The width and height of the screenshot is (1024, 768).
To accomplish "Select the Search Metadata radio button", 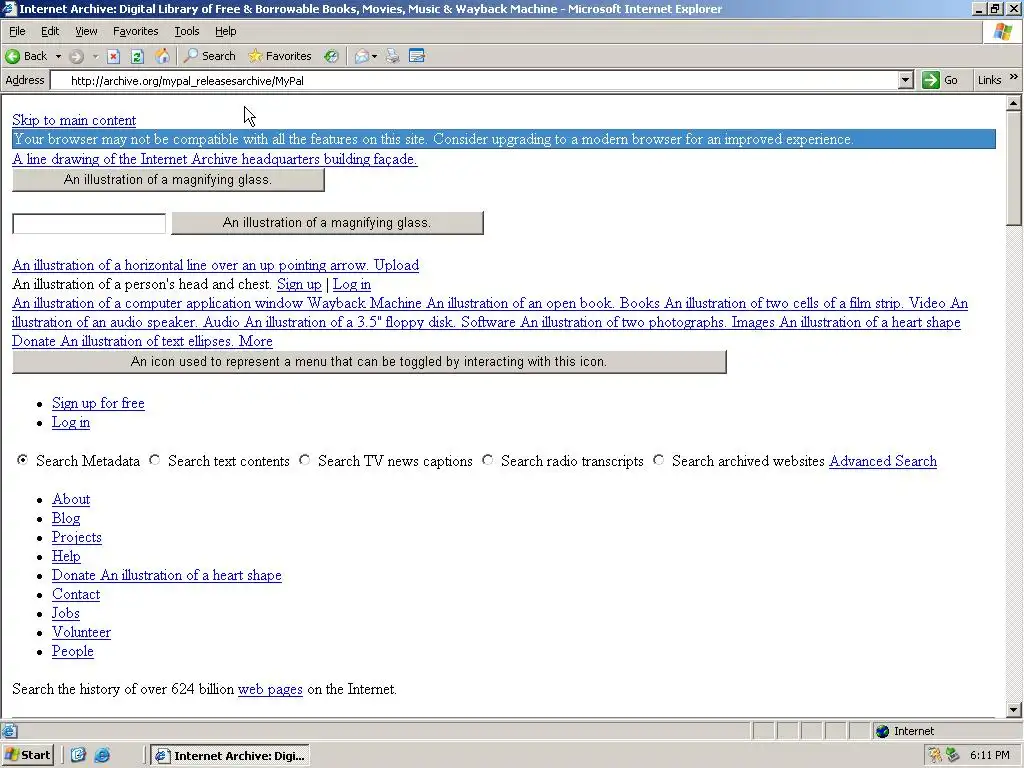I will pyautogui.click(x=23, y=460).
